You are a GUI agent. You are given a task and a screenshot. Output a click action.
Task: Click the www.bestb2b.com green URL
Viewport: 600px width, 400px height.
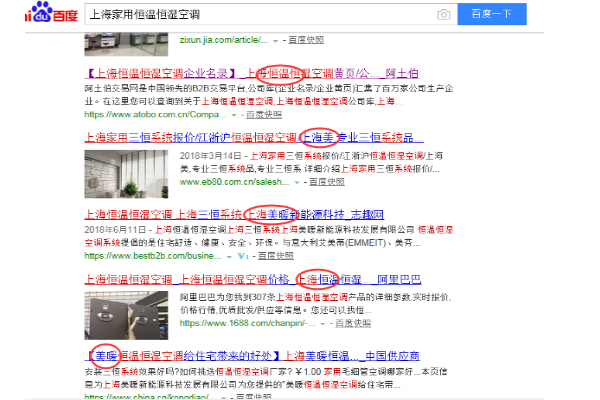(x=153, y=256)
